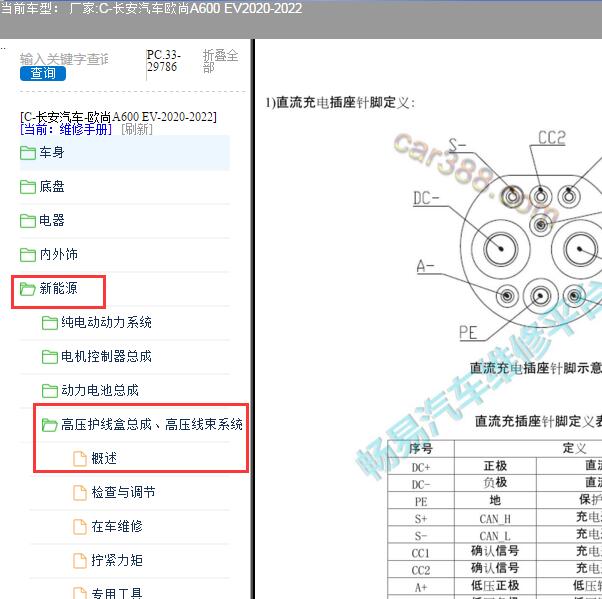Open the 检查与调节 page
This screenshot has width=602, height=599.
[123, 492]
